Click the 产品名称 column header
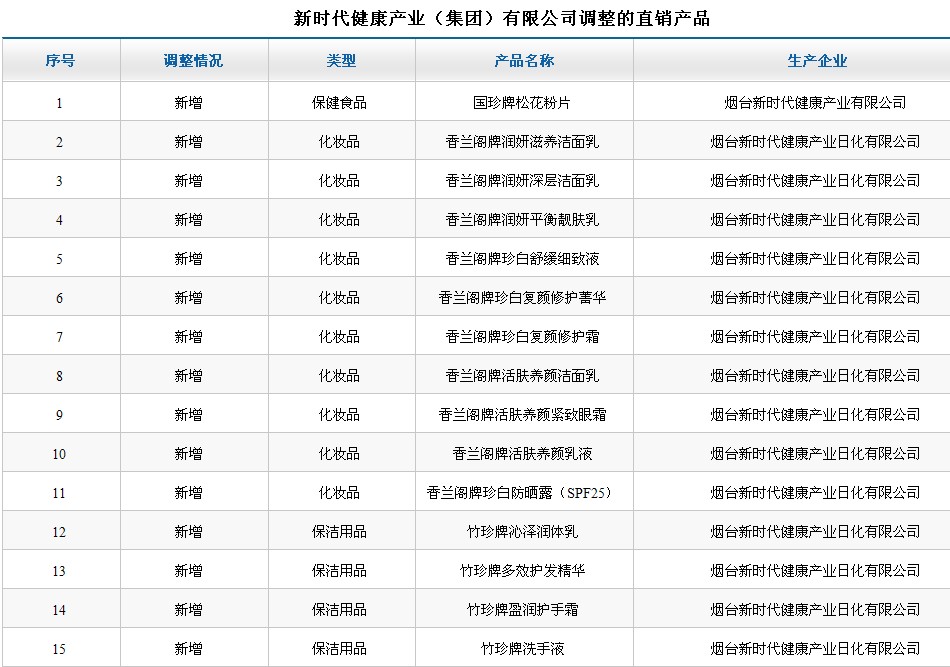Image resolution: width=950 pixels, height=667 pixels. 523,61
